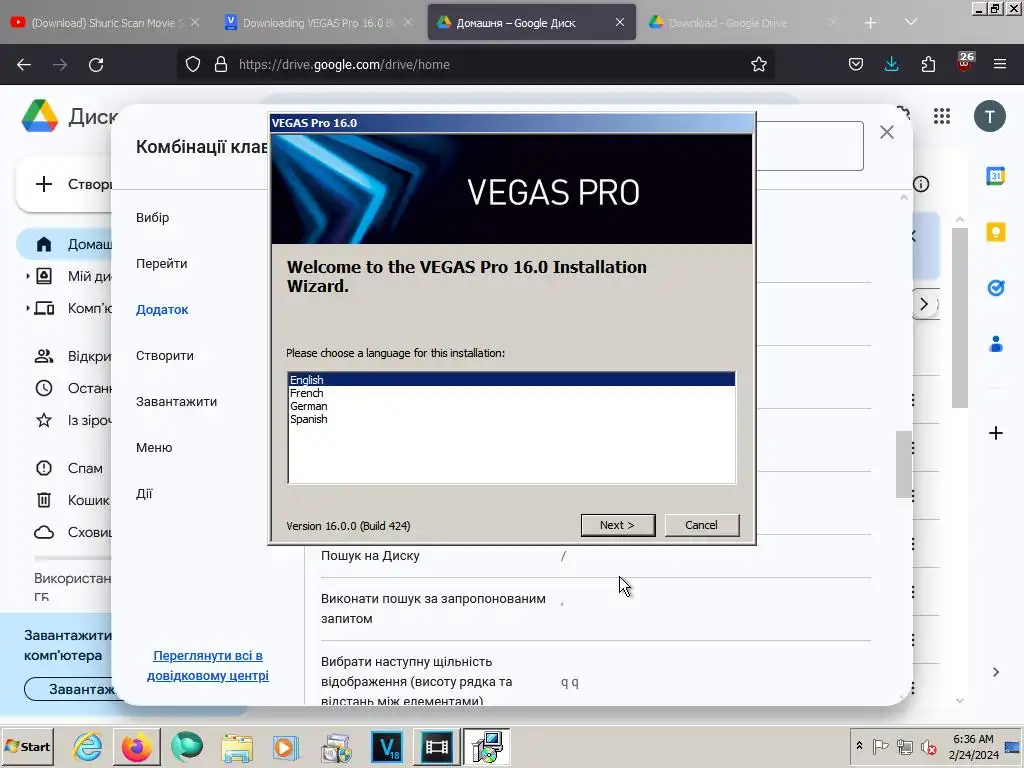Open starred items in Drive sidebar
Viewport: 1024px width, 768px height.
pyautogui.click(x=72, y=420)
